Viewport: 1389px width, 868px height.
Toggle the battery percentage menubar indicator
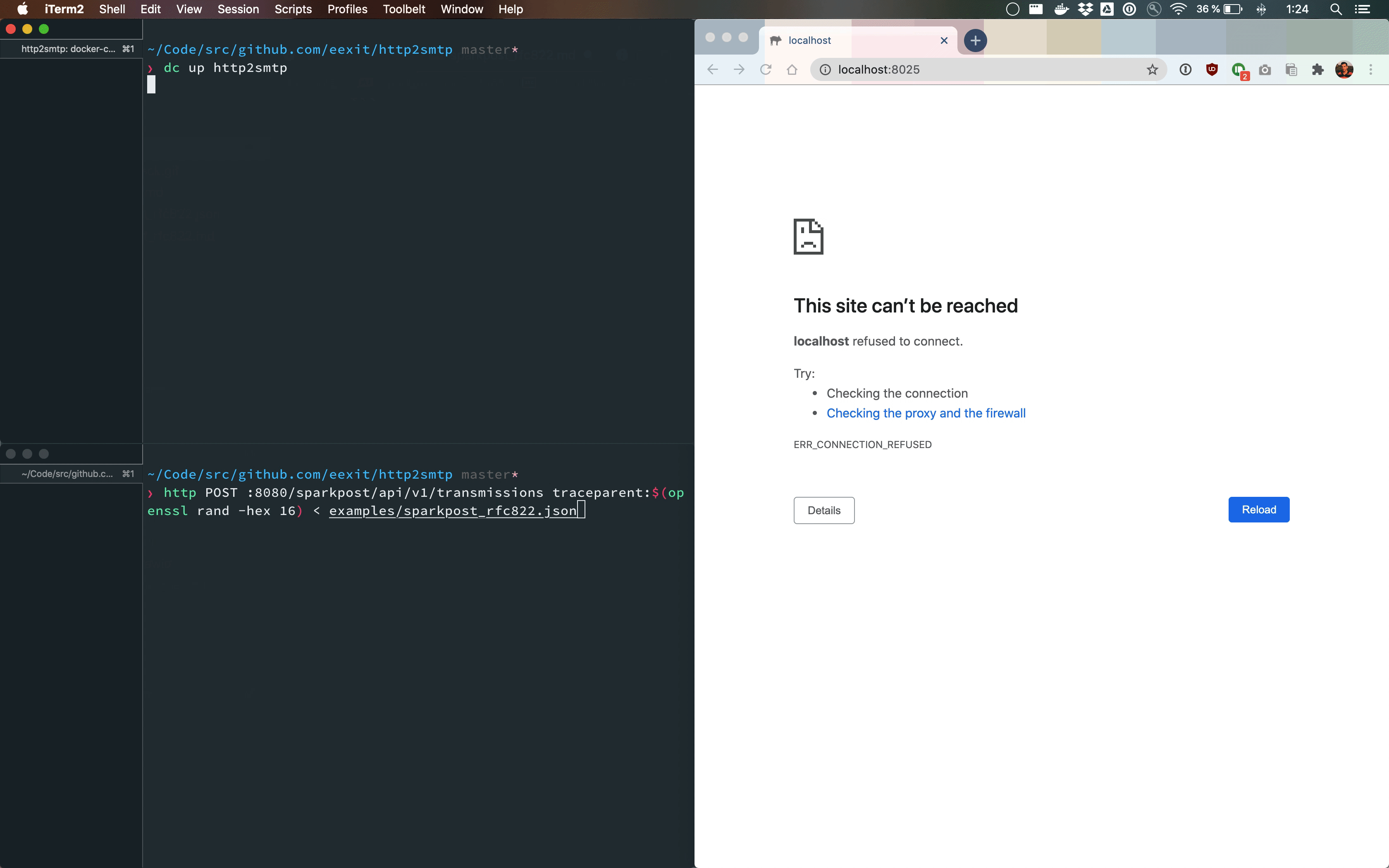pos(1222,9)
